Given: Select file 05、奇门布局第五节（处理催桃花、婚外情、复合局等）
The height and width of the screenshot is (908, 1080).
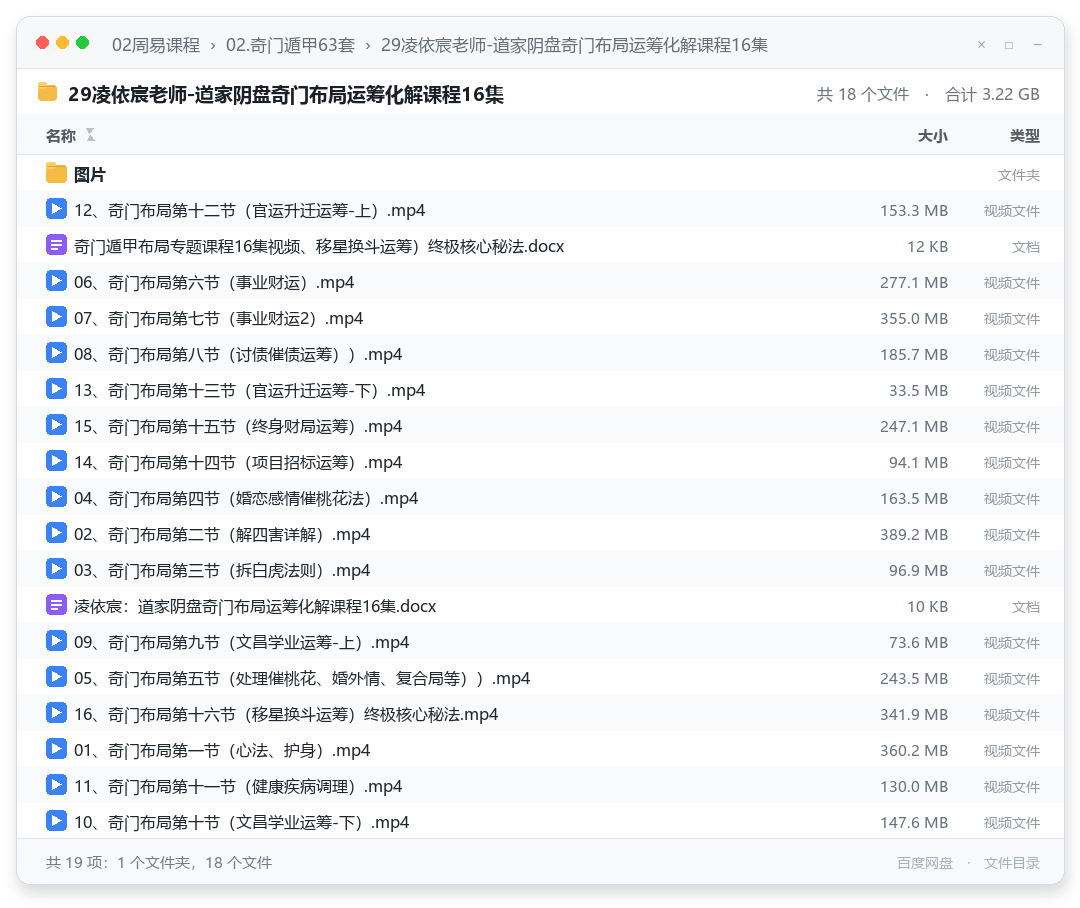Looking at the screenshot, I should 302,679.
